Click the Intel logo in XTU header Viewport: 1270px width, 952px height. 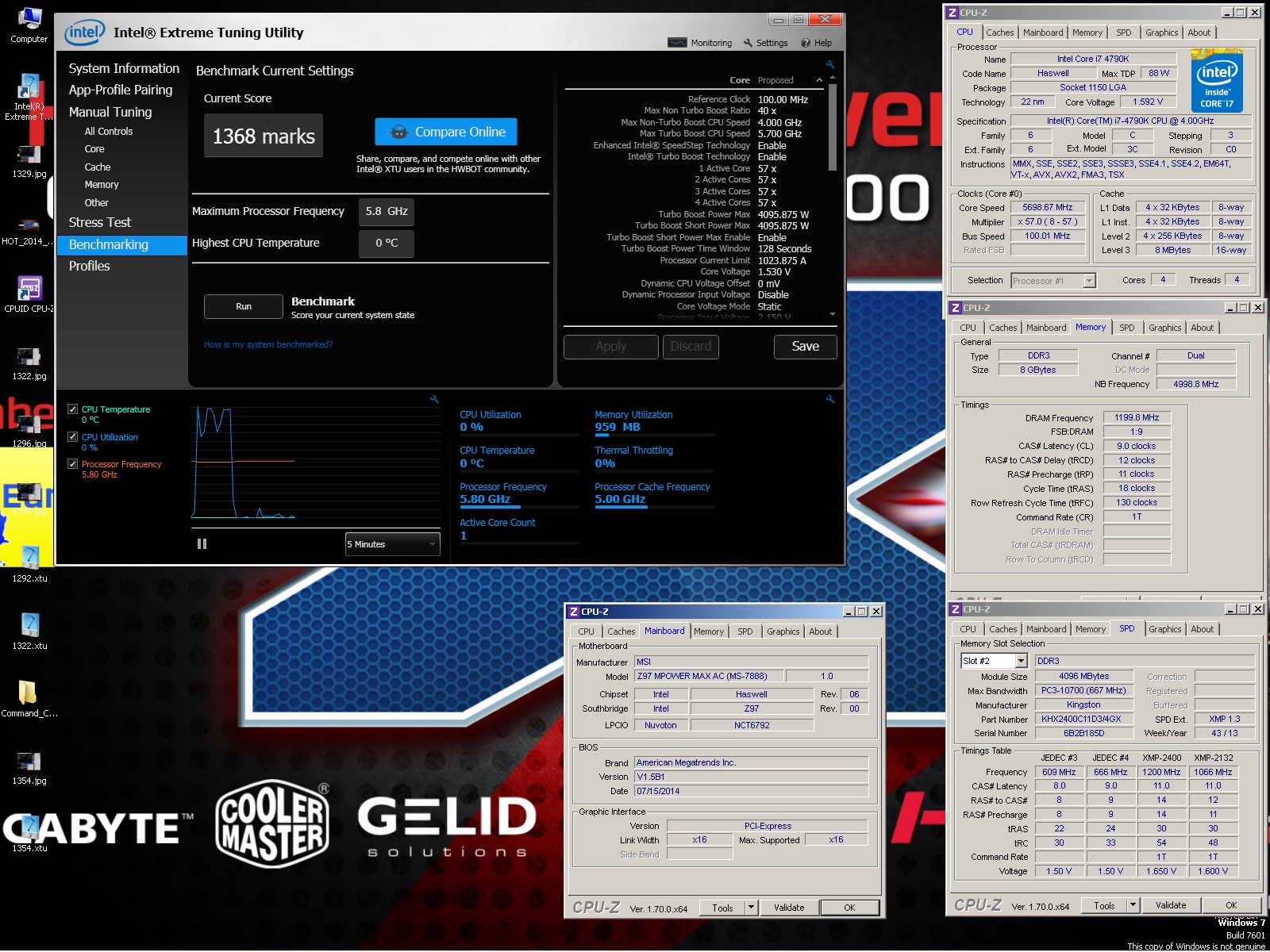pyautogui.click(x=85, y=33)
